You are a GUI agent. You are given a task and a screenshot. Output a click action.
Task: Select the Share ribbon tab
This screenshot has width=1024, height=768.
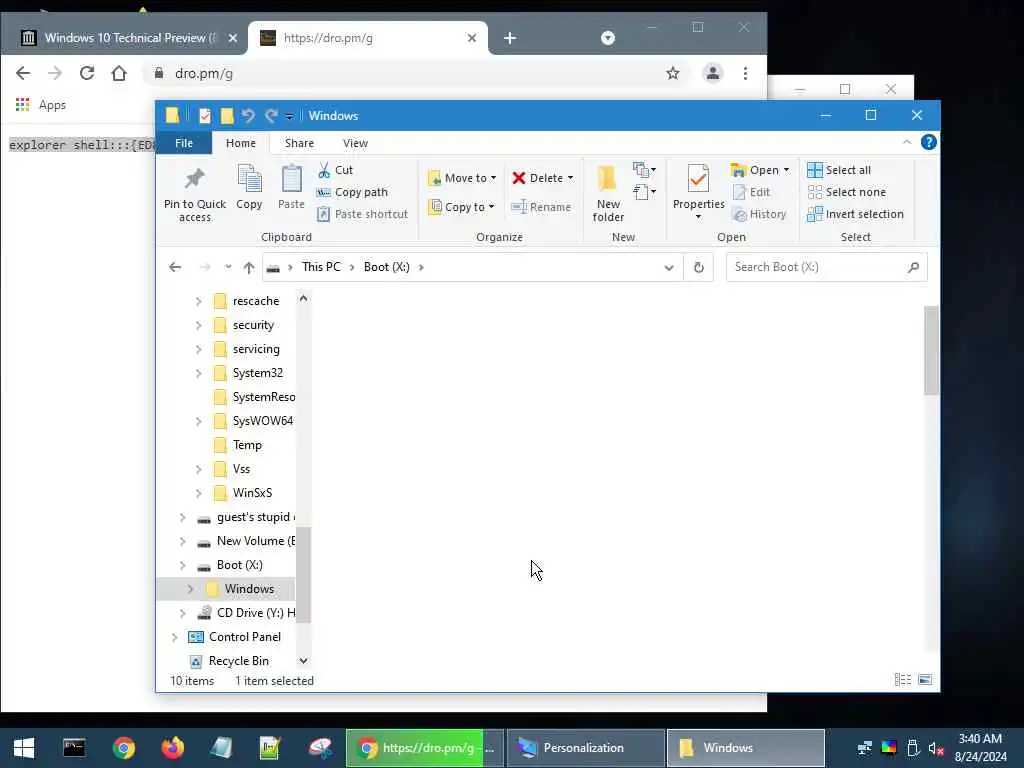[x=299, y=143]
